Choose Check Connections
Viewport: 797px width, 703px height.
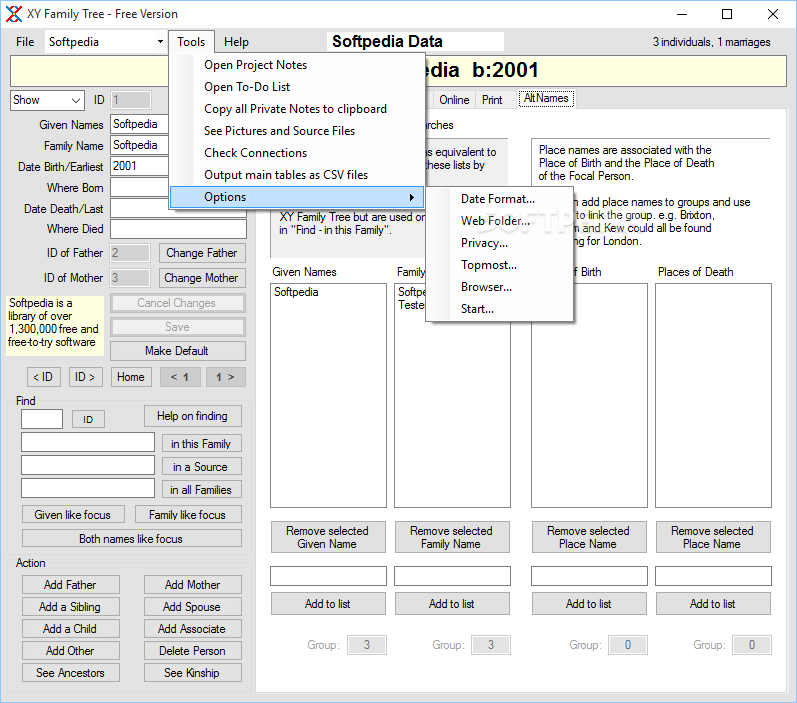coord(297,152)
